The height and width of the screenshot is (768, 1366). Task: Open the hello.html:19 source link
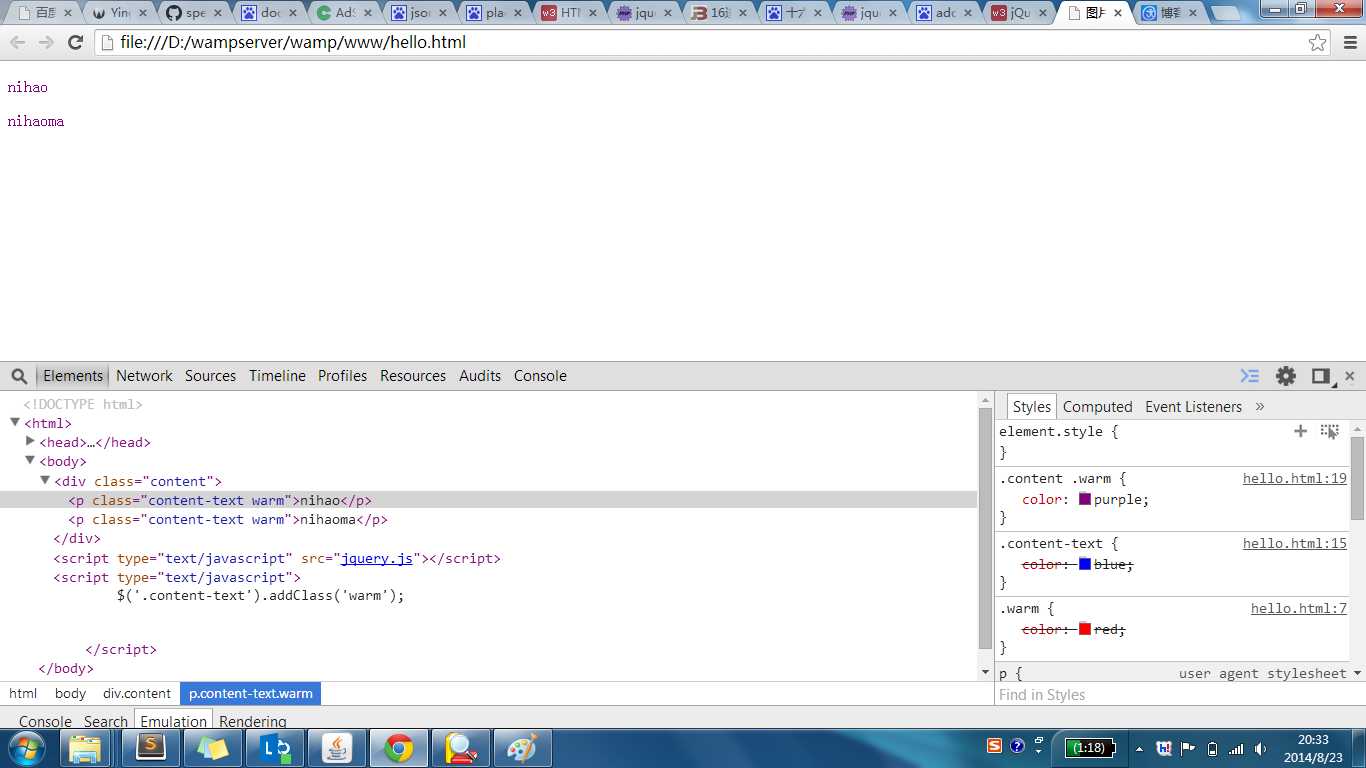[1295, 478]
